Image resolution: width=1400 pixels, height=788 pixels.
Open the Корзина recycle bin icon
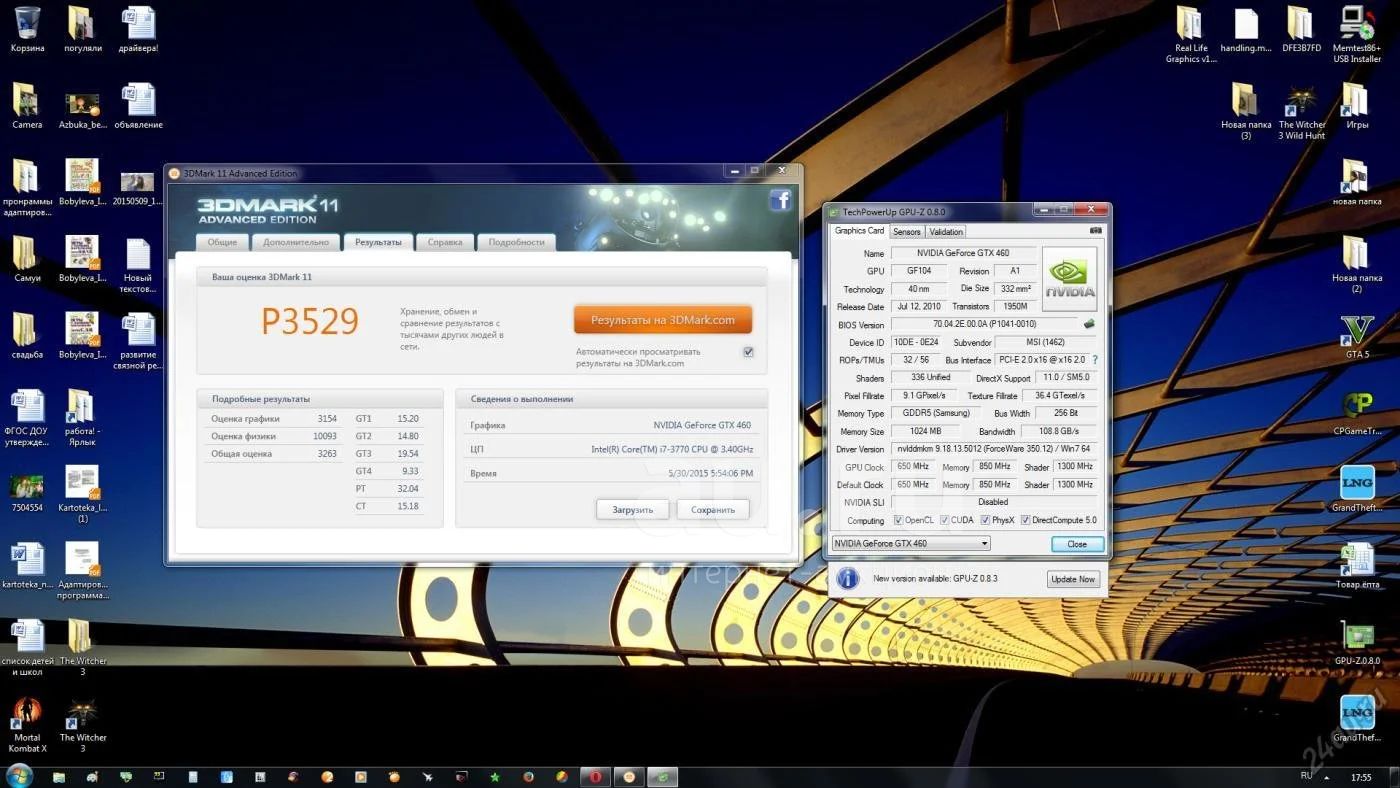coord(27,24)
